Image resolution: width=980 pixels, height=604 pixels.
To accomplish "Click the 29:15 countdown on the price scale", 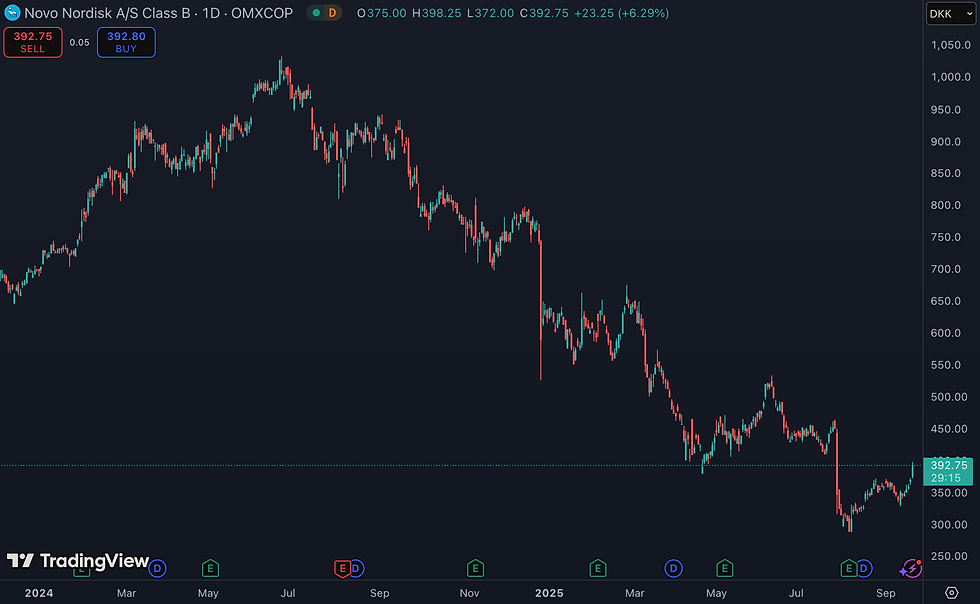I will click(x=946, y=478).
